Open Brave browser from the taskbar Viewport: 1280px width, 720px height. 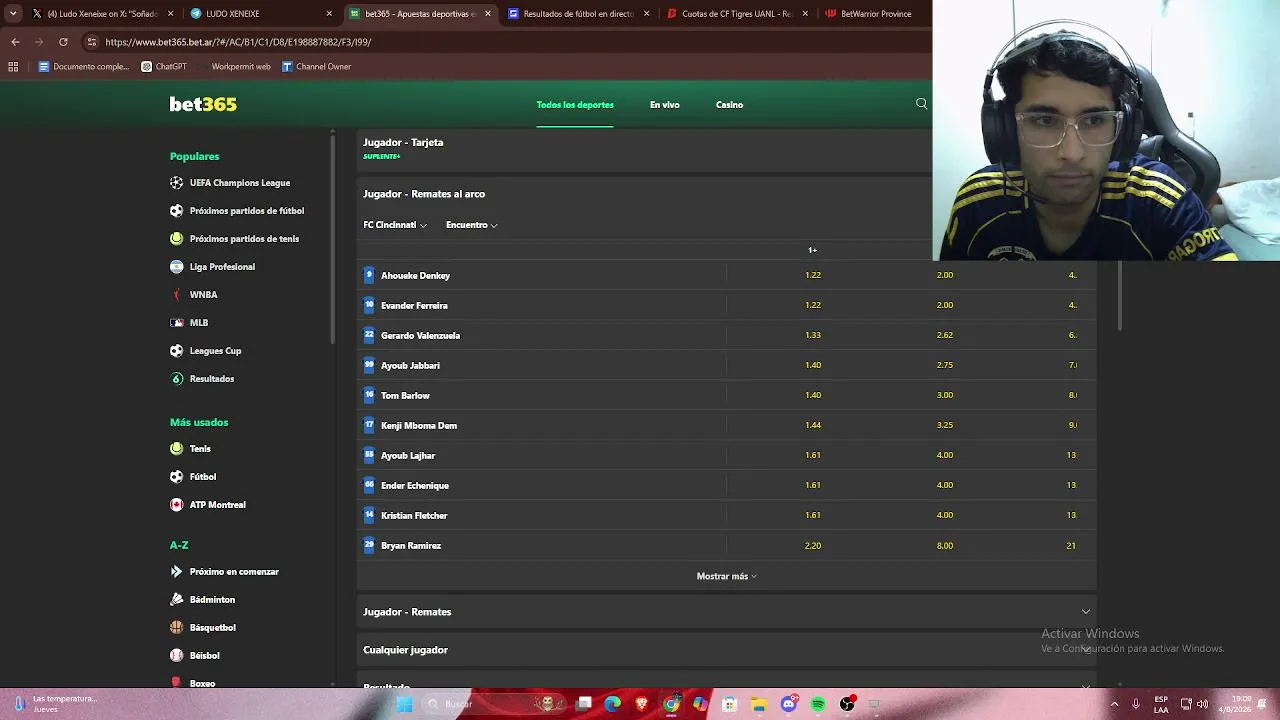[x=642, y=704]
